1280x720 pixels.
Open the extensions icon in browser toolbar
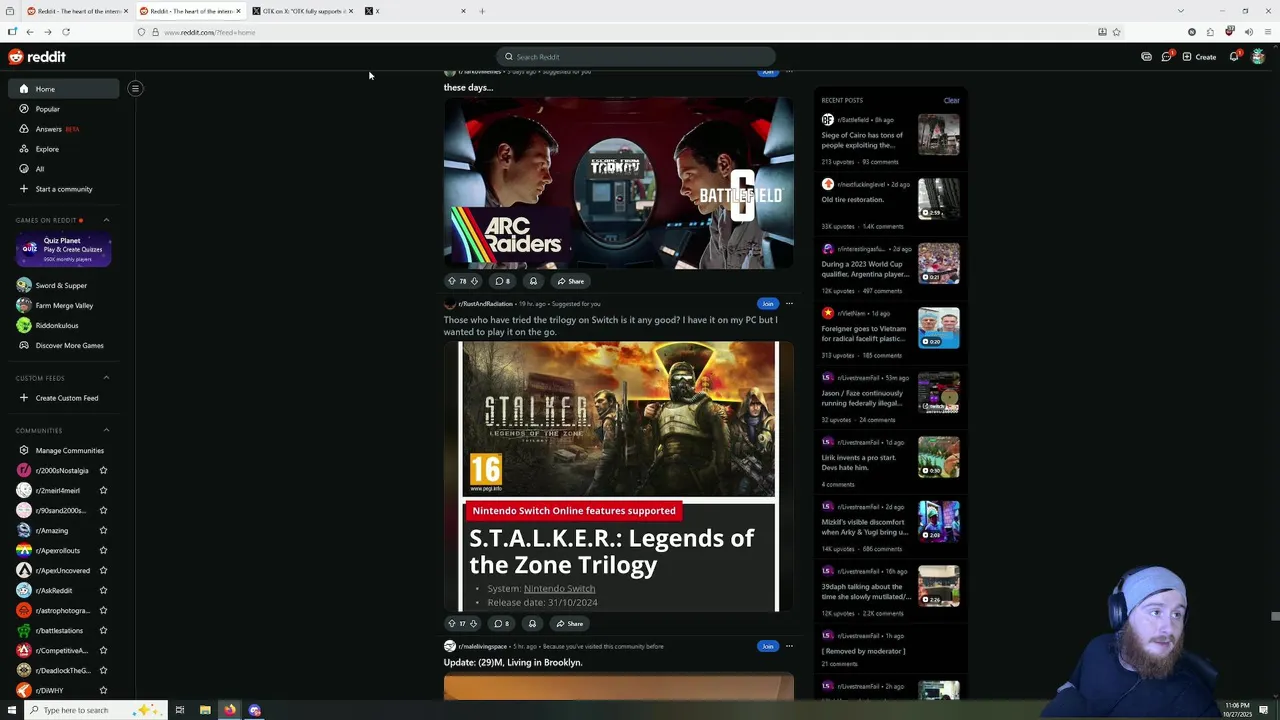tap(1210, 32)
